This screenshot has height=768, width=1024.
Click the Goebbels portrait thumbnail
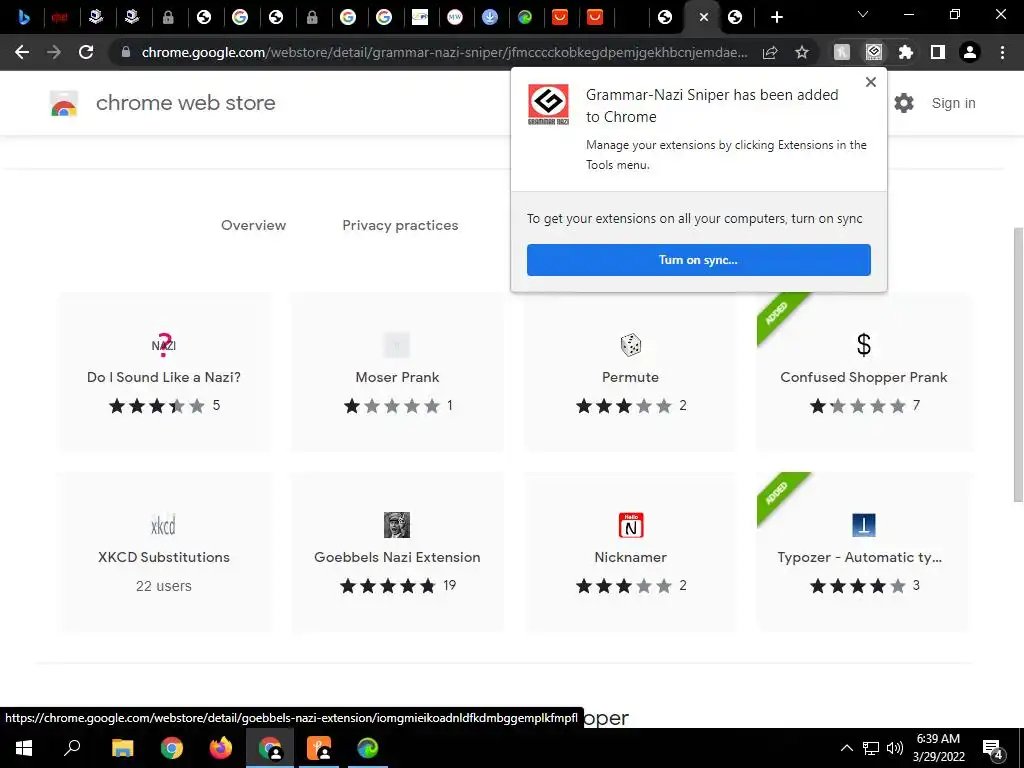coord(397,525)
